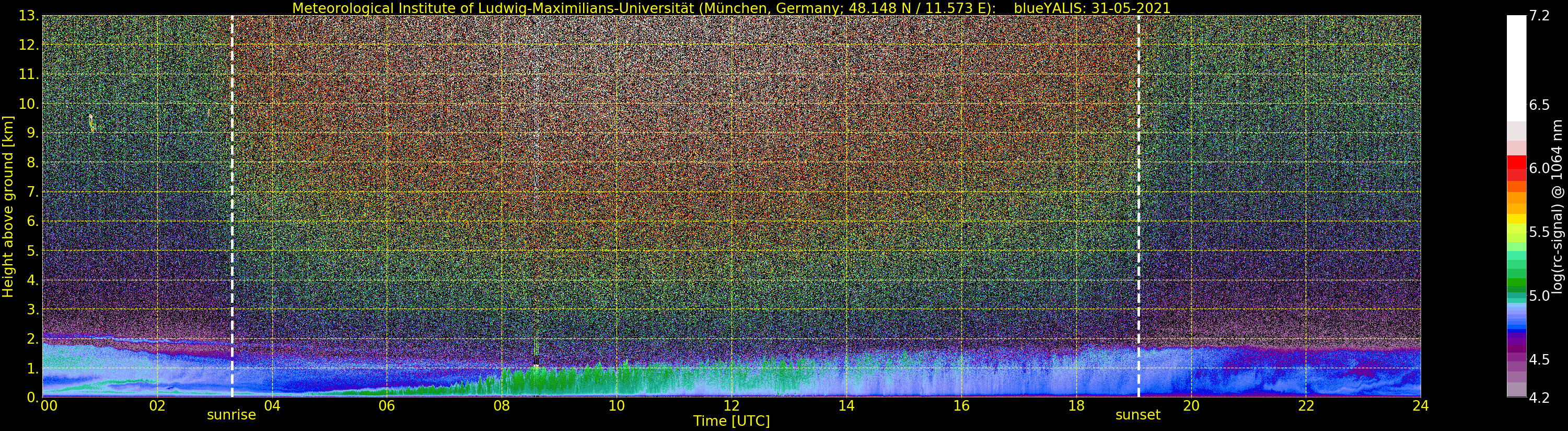Image resolution: width=1568 pixels, height=431 pixels.
Task: Click height-axis tick label 8.
Action: coord(34,162)
